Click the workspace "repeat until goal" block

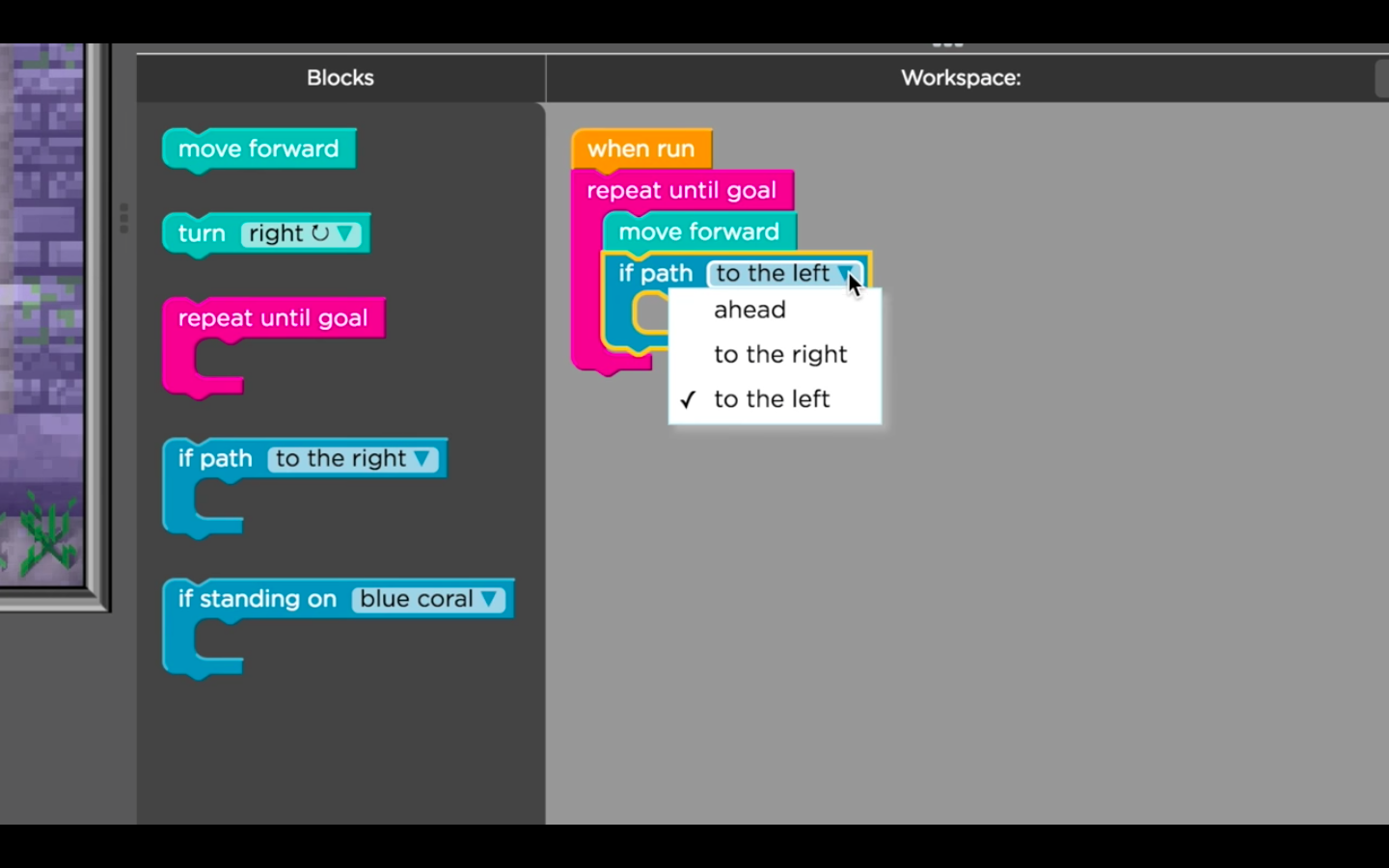point(681,191)
